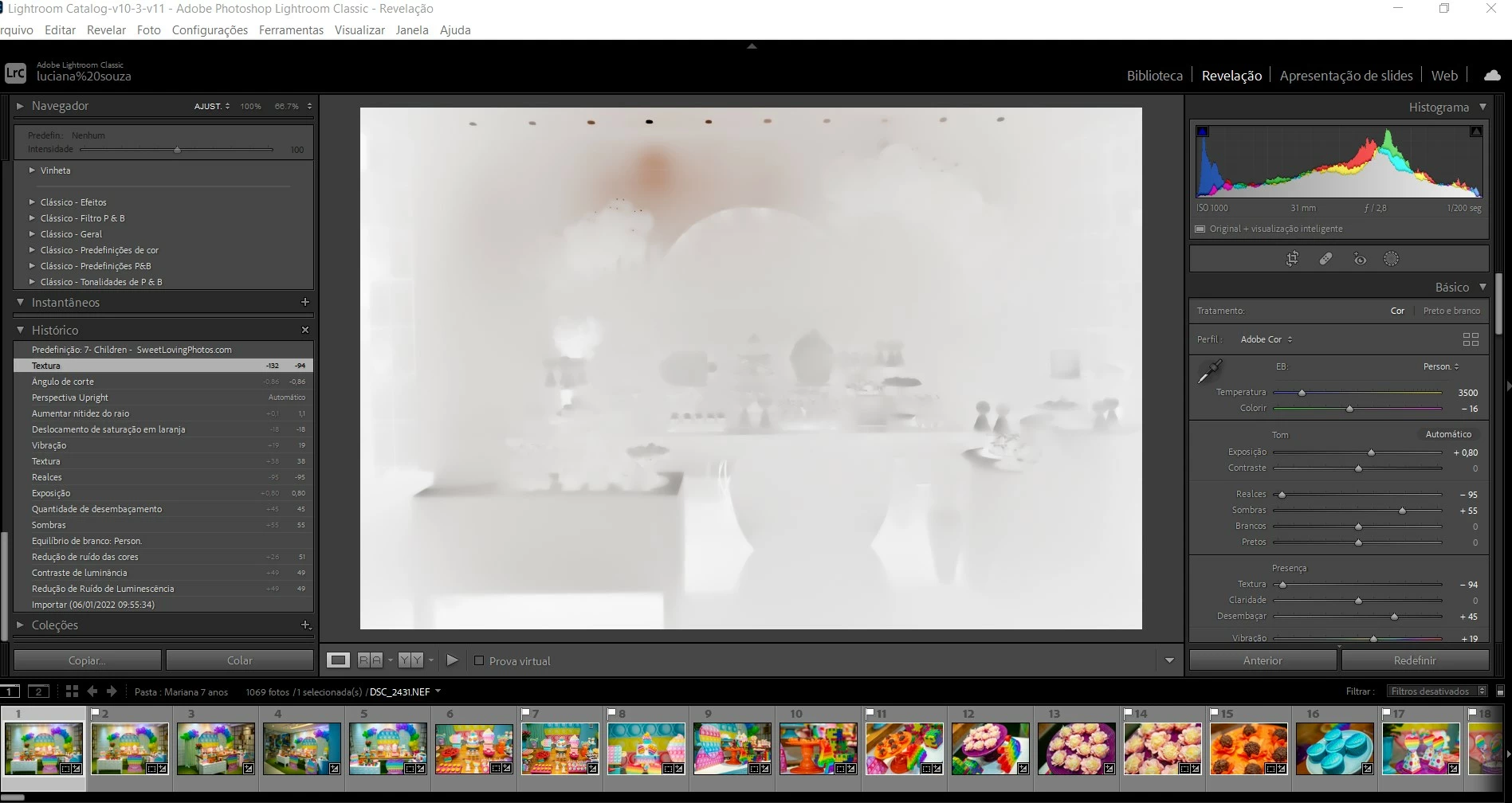Select the Red Eye Correction tool

coord(1359,259)
